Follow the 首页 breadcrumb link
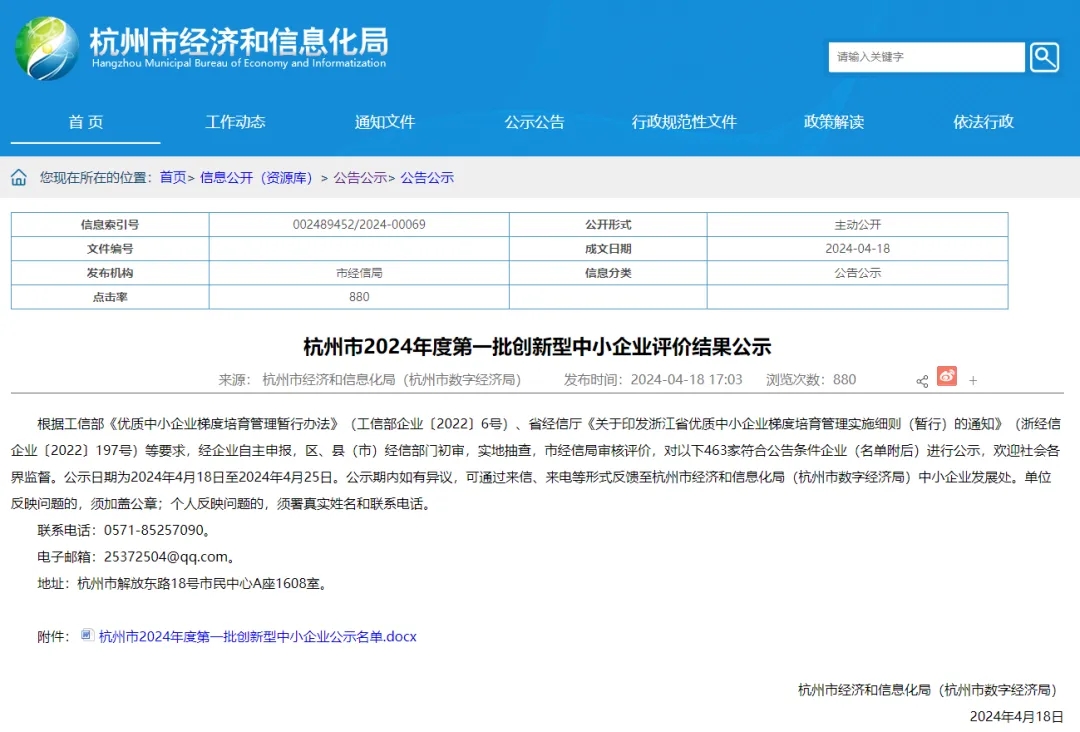Viewport: 1080px width, 732px height. (173, 178)
